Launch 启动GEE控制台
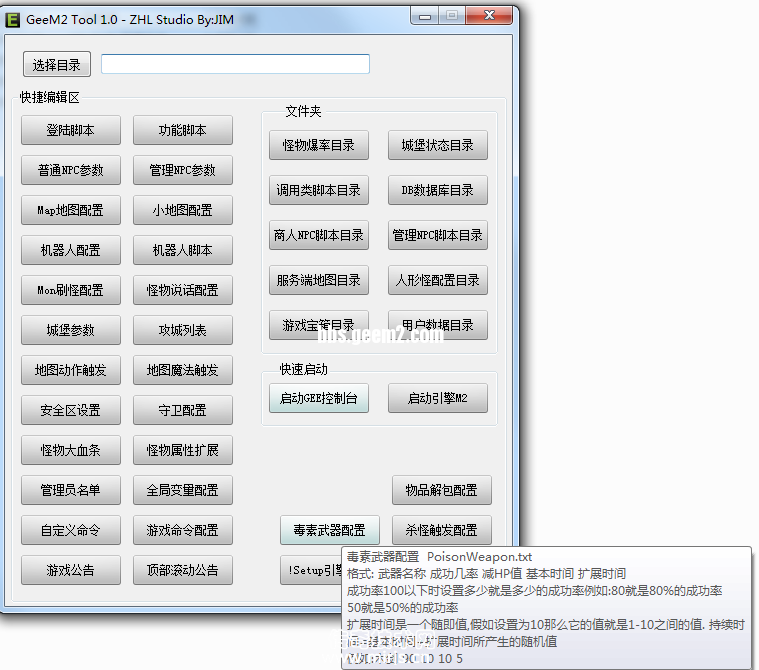Viewport: 759px width, 670px height. pos(319,398)
